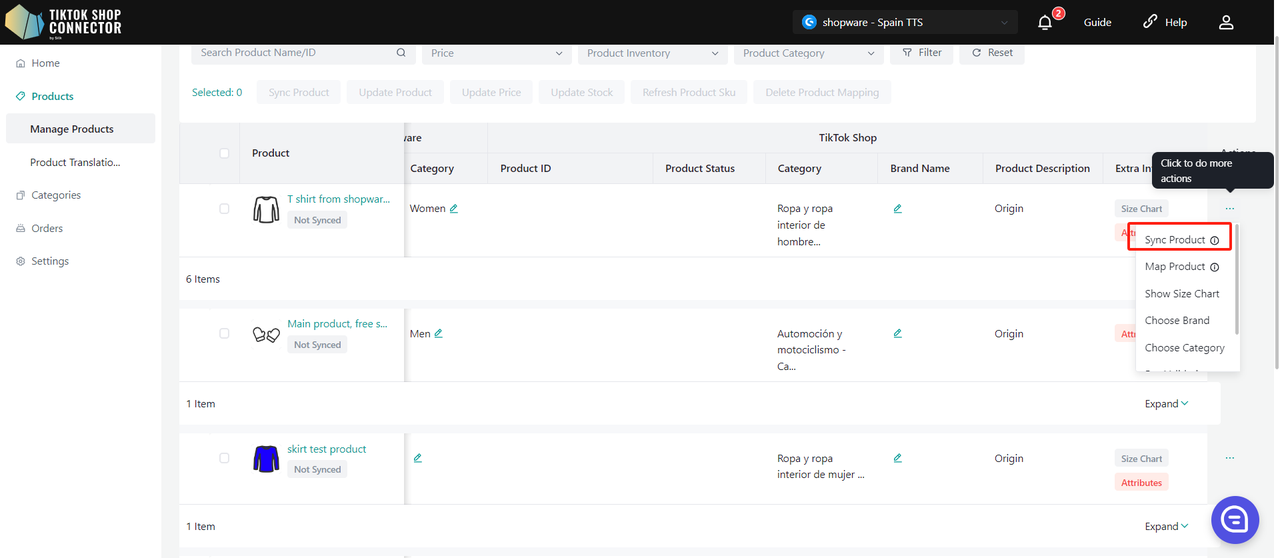The image size is (1280, 558).
Task: Click the search magnifier icon
Action: coord(402,53)
